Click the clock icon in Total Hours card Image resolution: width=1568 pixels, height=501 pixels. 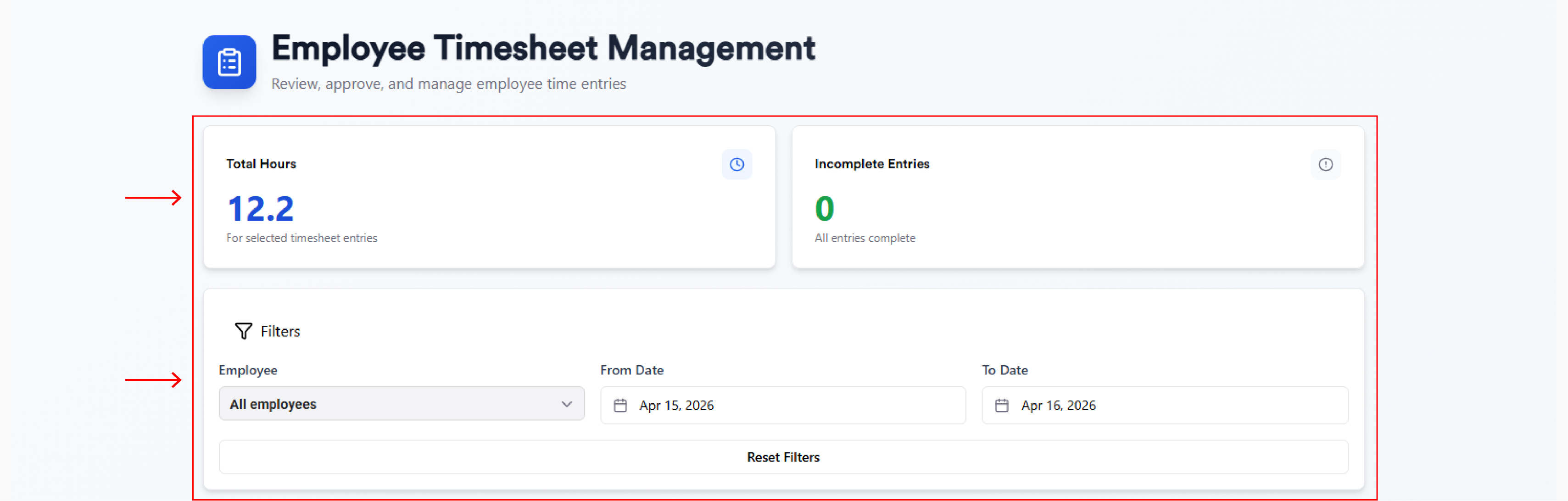[x=737, y=164]
